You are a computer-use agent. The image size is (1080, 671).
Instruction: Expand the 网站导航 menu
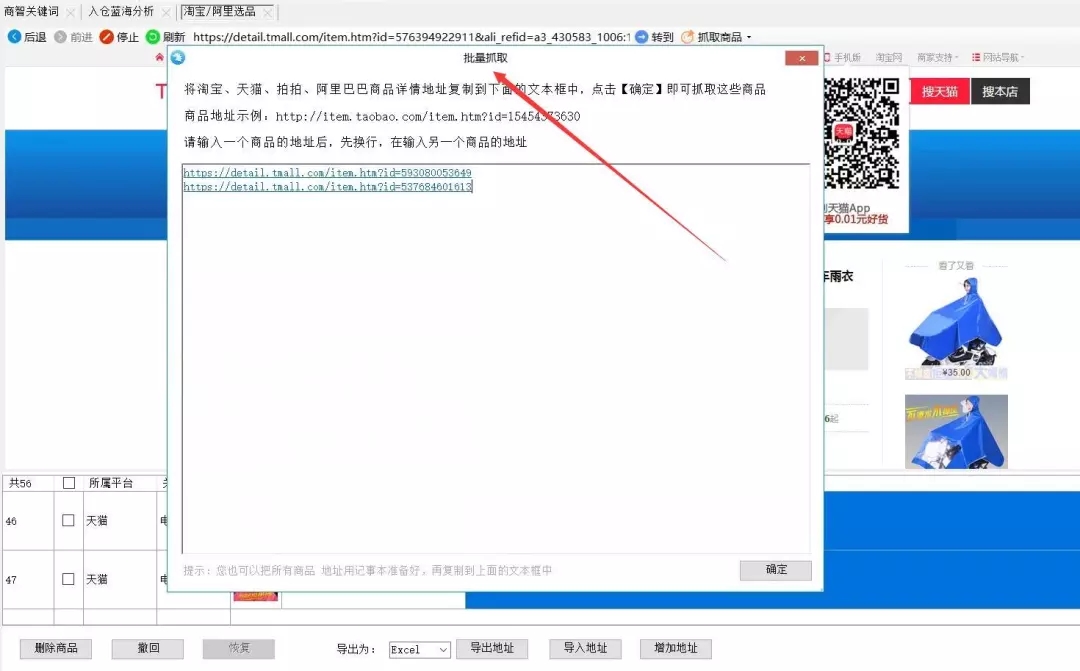[x=998, y=57]
